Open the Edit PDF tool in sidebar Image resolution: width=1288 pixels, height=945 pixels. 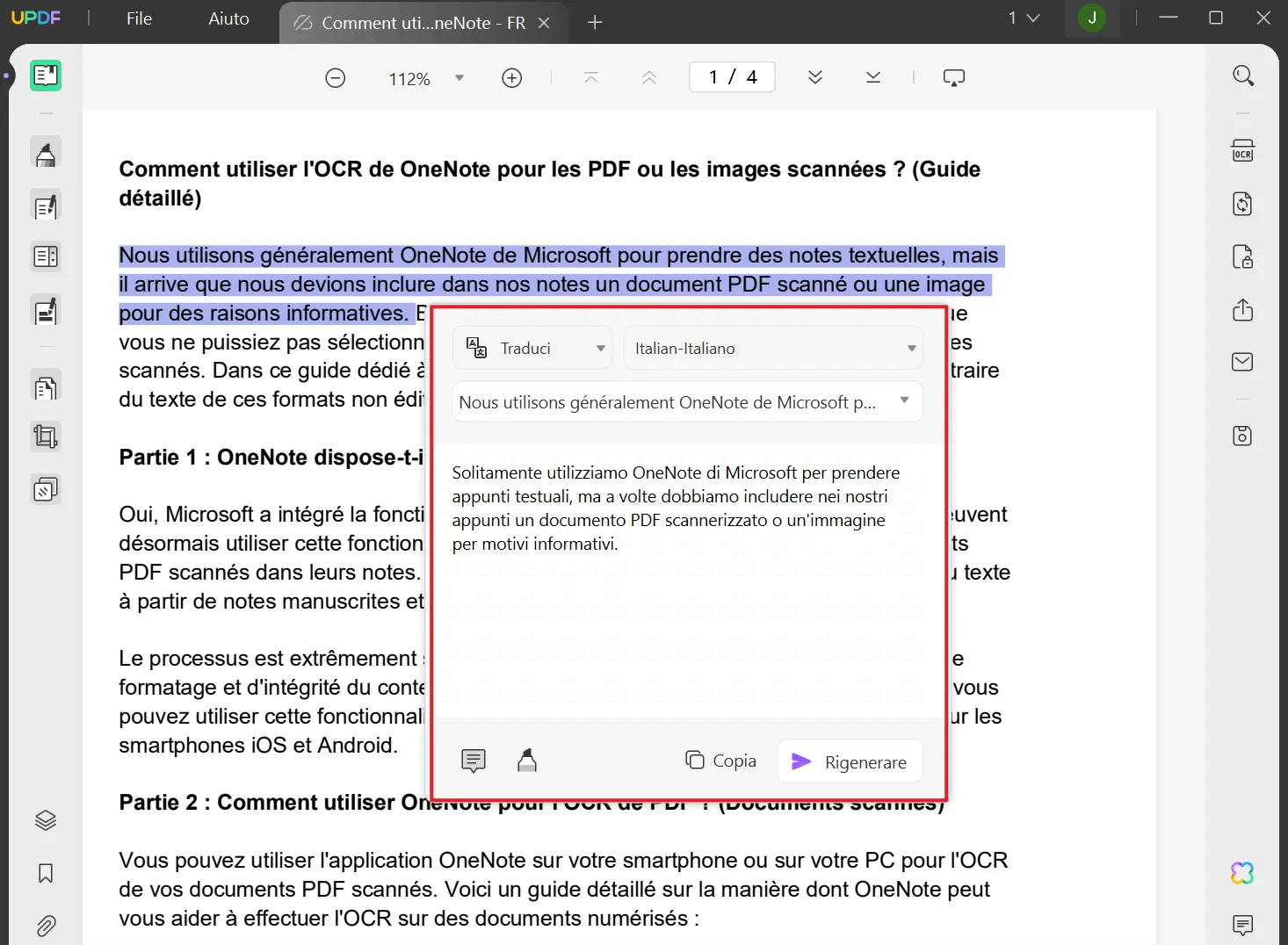tap(46, 206)
